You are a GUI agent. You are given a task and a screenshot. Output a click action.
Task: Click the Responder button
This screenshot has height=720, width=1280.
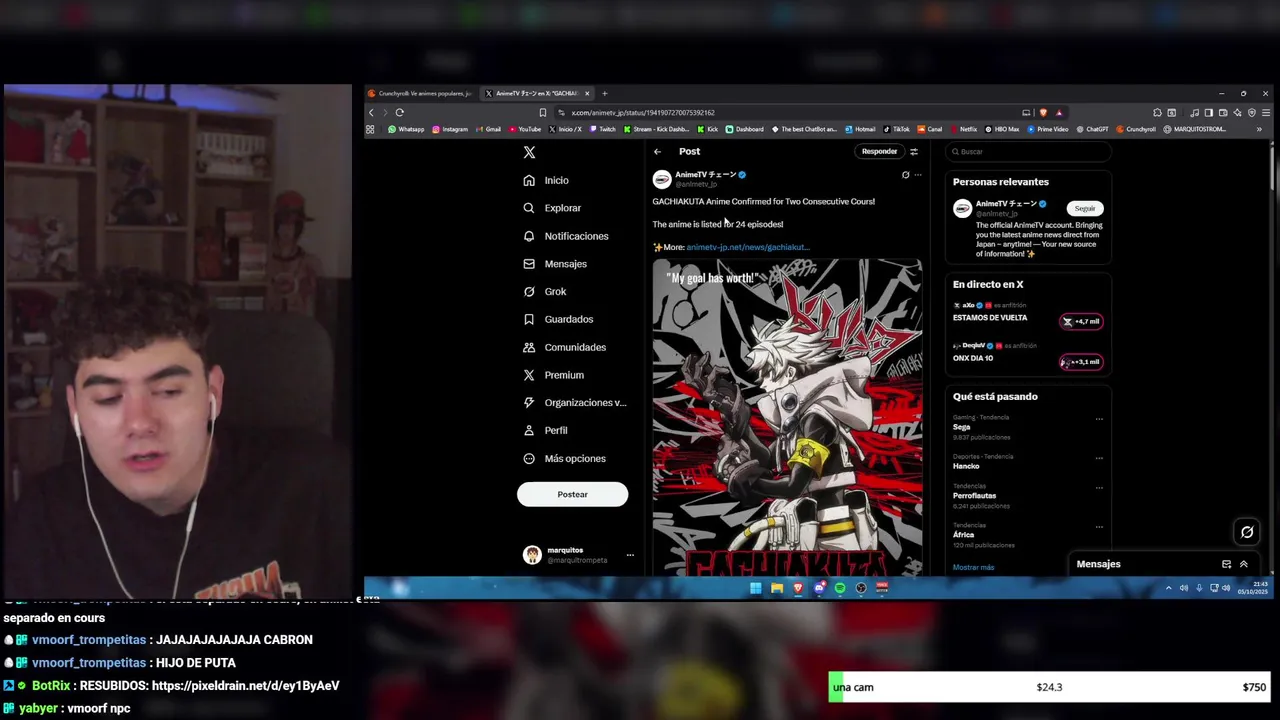[x=879, y=151]
